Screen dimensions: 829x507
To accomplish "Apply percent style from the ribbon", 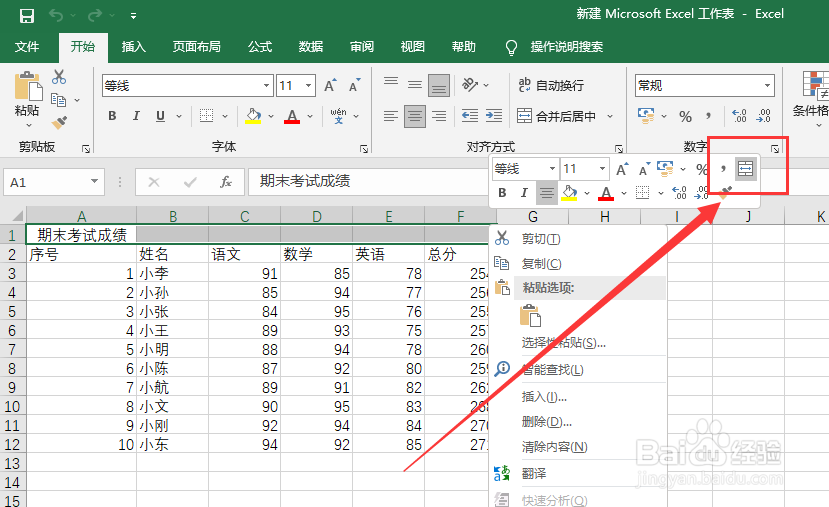I will coord(686,116).
